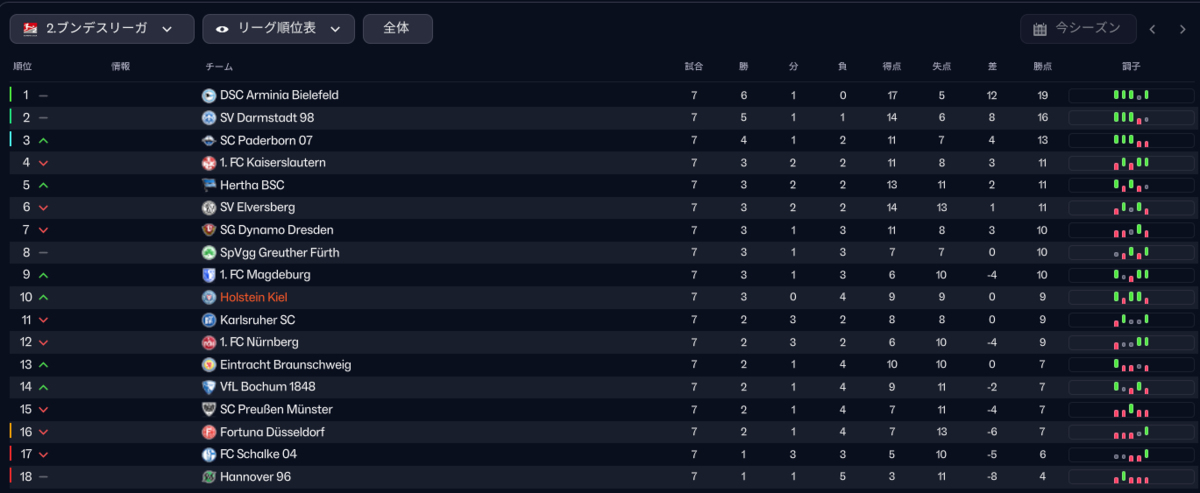Viewport: 1200px width, 493px height.
Task: Open the 今シーズン season selector
Action: [x=1079, y=29]
